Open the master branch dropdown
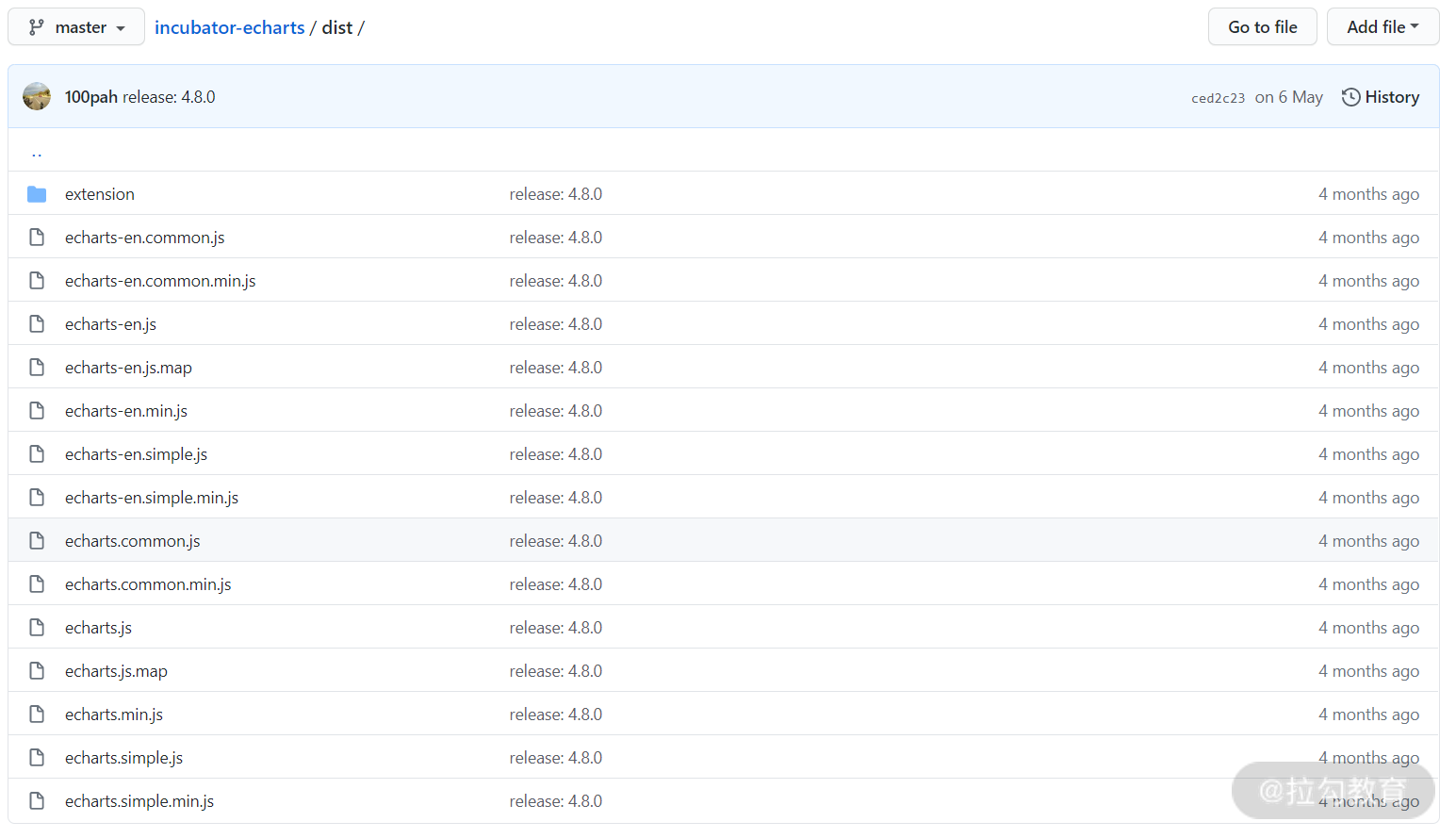Screen dimensions: 1456x838 pyautogui.click(x=76, y=27)
